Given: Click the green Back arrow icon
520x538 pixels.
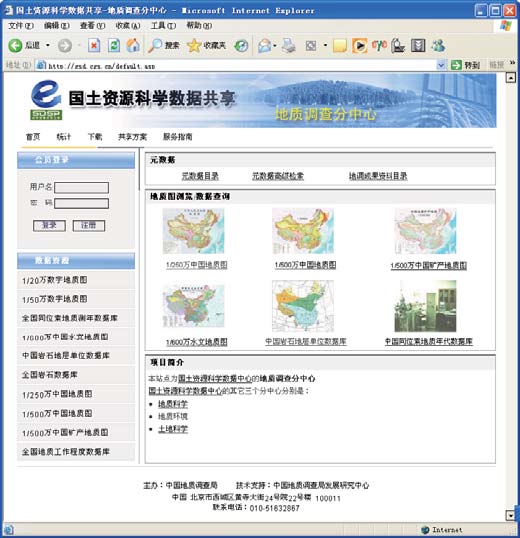Looking at the screenshot, I should [15, 45].
